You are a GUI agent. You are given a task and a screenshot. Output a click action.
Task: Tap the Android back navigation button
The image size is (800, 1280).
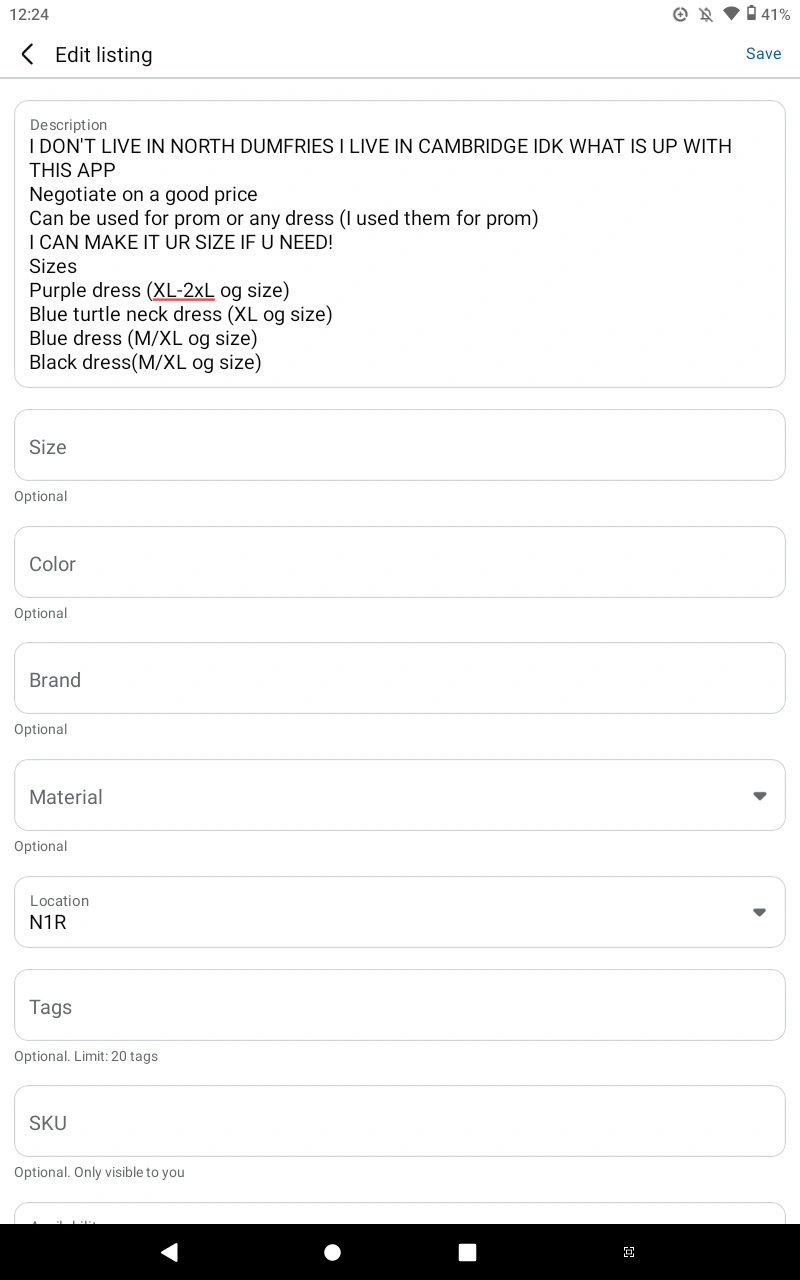click(x=170, y=1252)
